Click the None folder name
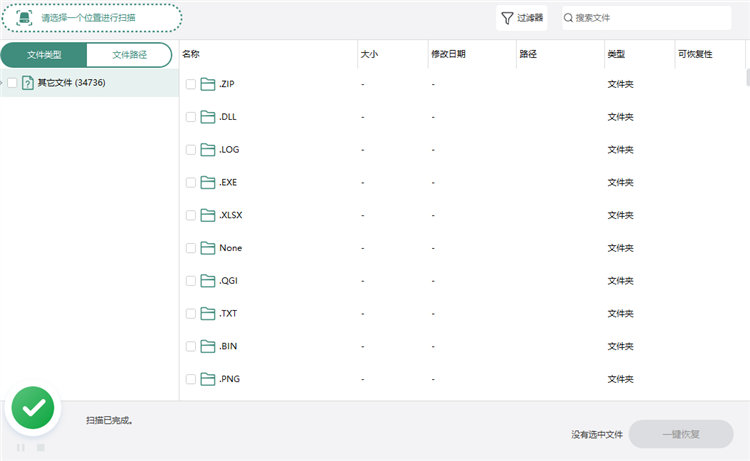 click(x=231, y=248)
